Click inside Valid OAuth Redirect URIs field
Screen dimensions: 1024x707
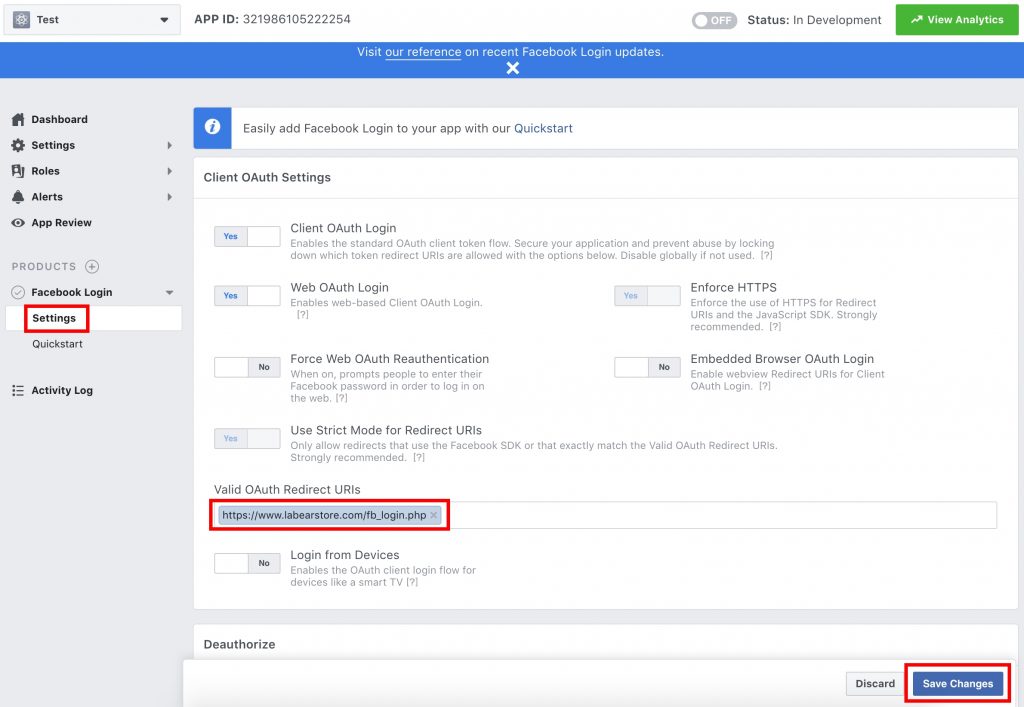pyautogui.click(x=720, y=515)
